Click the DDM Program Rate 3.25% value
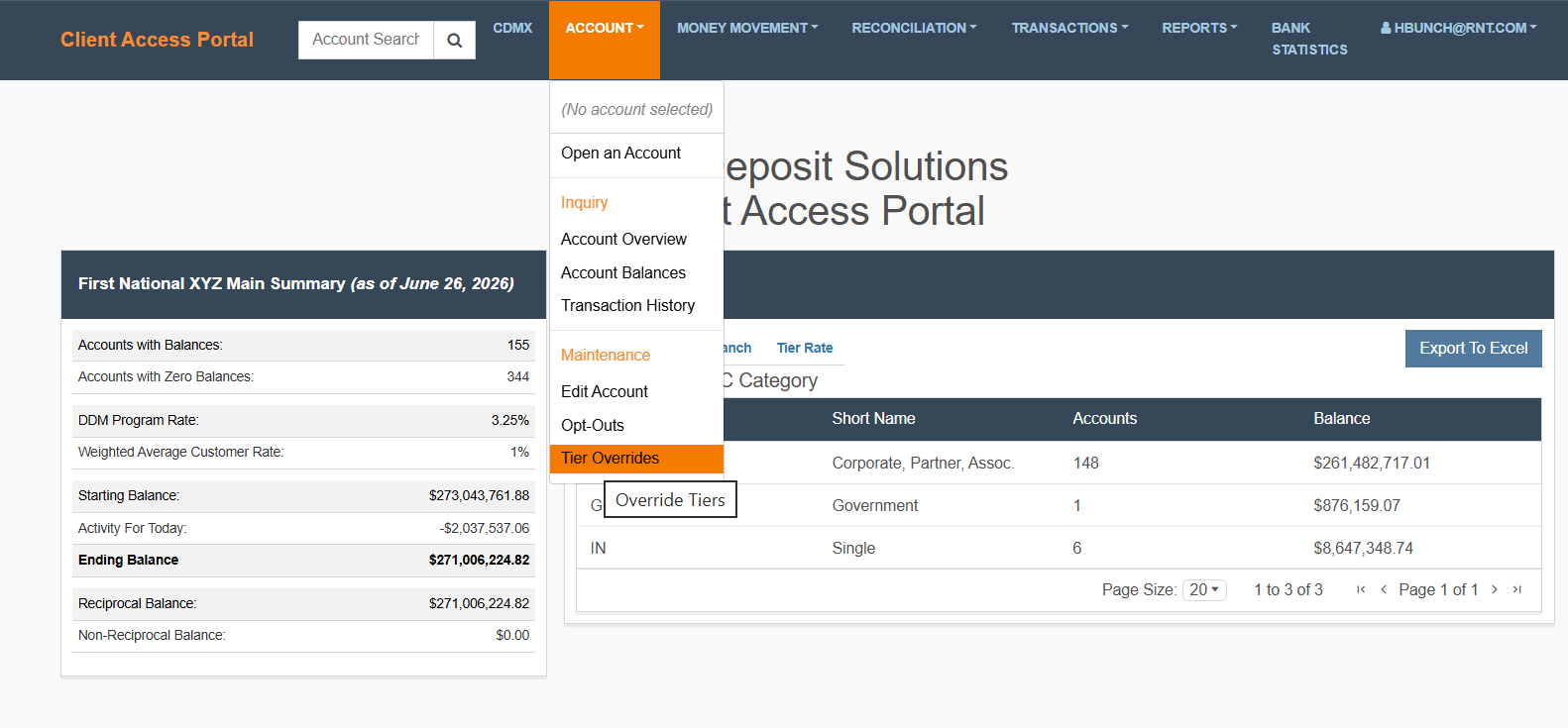The image size is (1568, 728). click(x=509, y=421)
